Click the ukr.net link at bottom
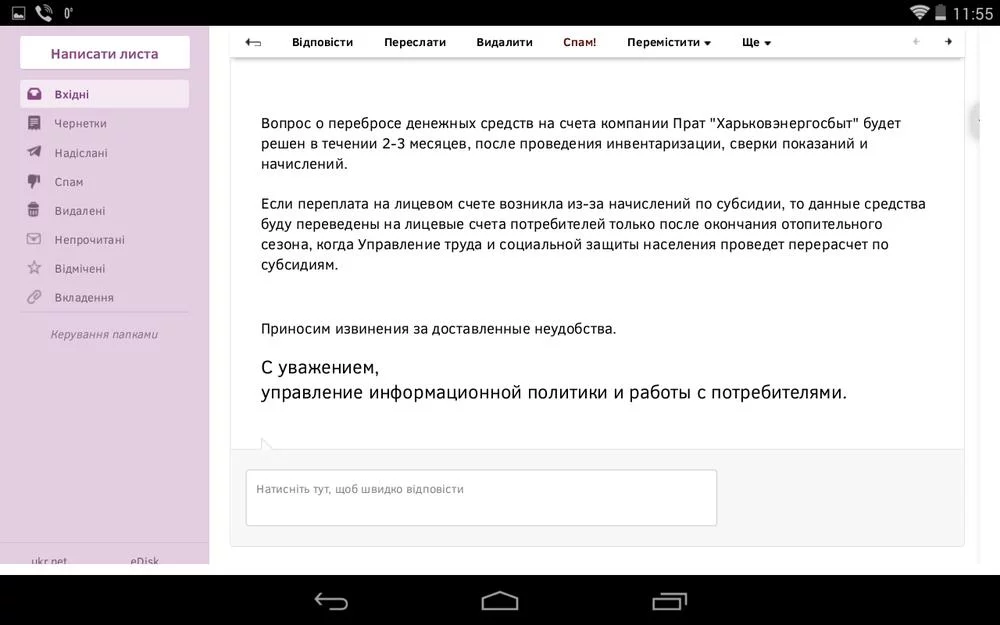The height and width of the screenshot is (625, 1000). (x=49, y=560)
